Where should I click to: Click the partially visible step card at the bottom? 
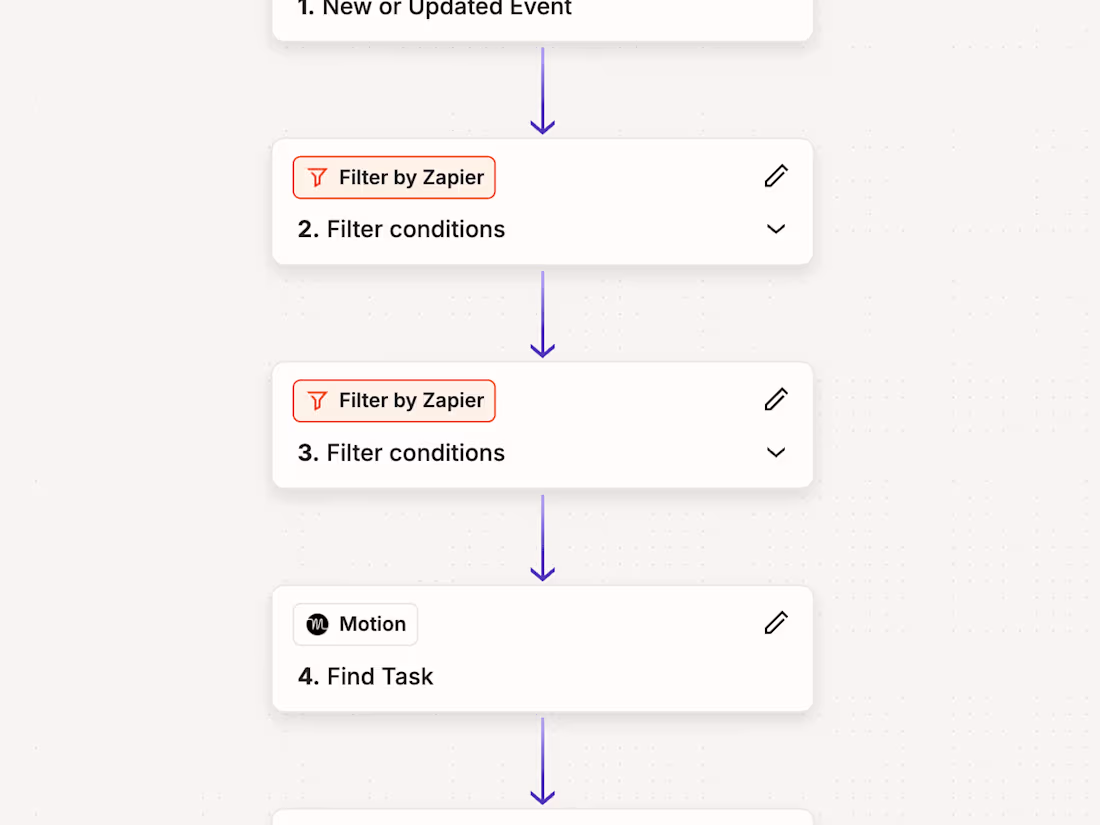542,818
